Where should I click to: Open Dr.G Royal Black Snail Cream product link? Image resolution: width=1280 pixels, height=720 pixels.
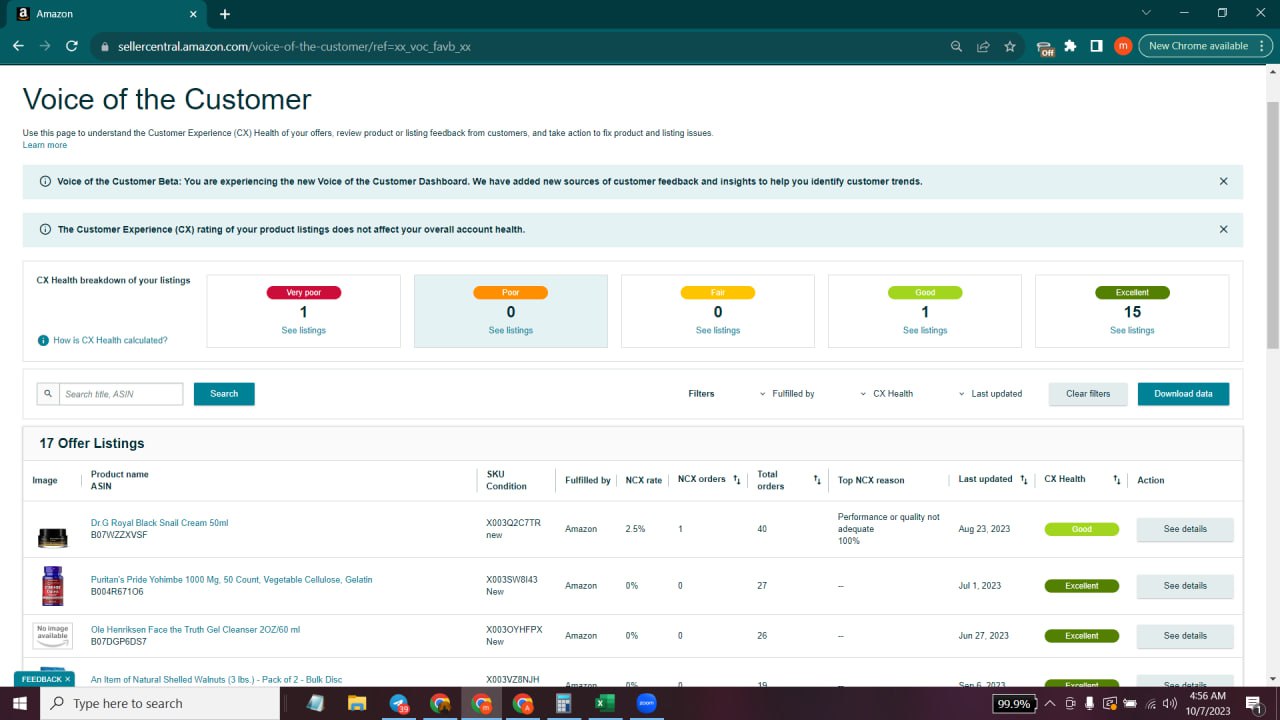pos(160,523)
